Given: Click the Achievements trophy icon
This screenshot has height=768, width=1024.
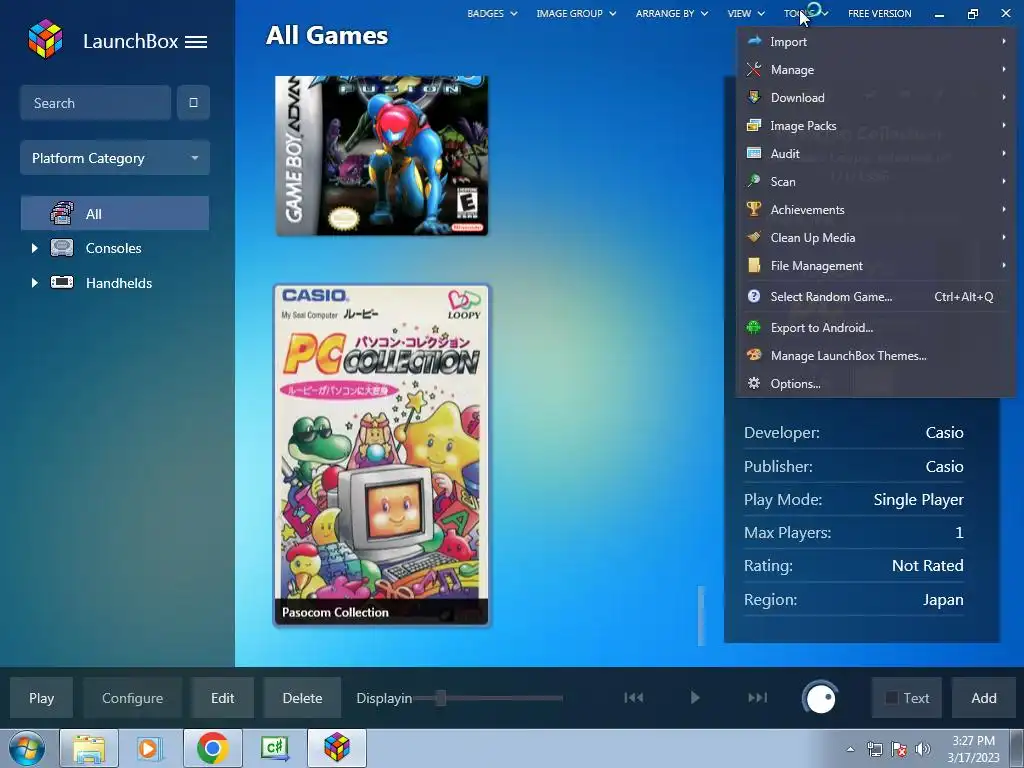Looking at the screenshot, I should (754, 209).
